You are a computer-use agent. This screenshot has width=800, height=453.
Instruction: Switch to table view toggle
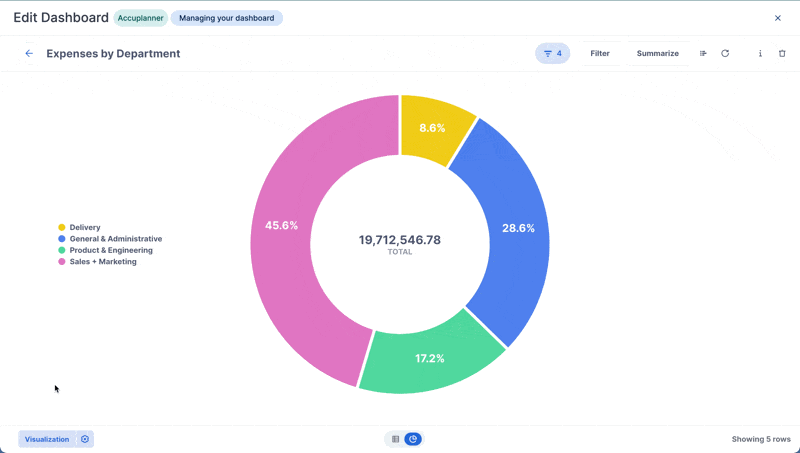(x=395, y=439)
